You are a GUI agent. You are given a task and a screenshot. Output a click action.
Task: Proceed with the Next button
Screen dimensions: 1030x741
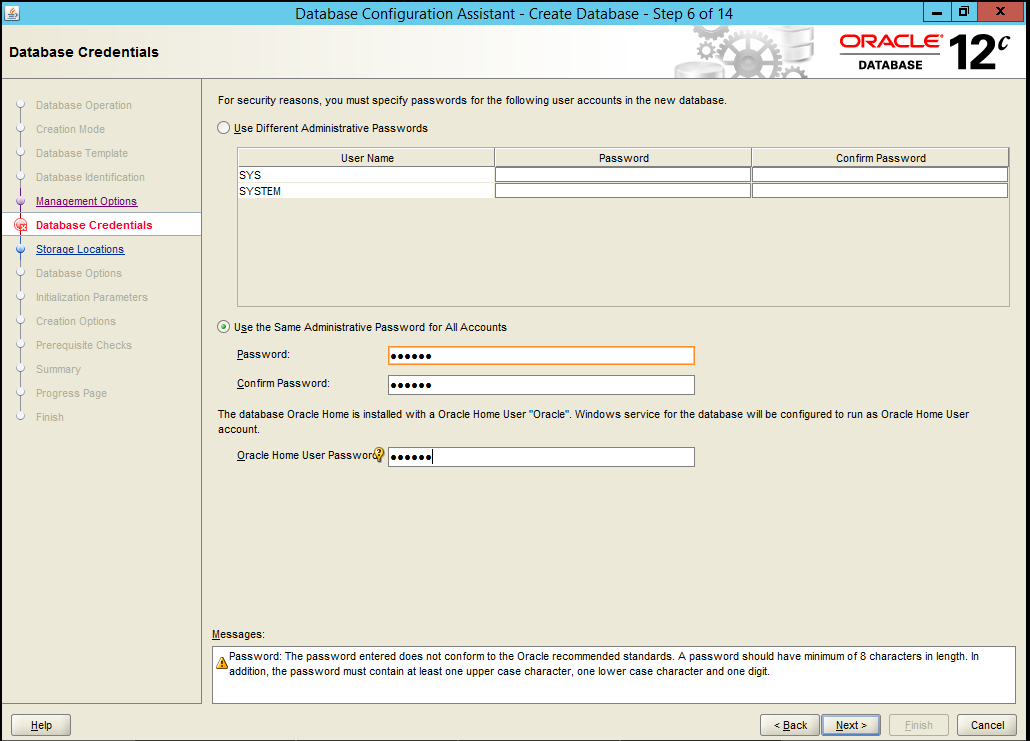851,725
